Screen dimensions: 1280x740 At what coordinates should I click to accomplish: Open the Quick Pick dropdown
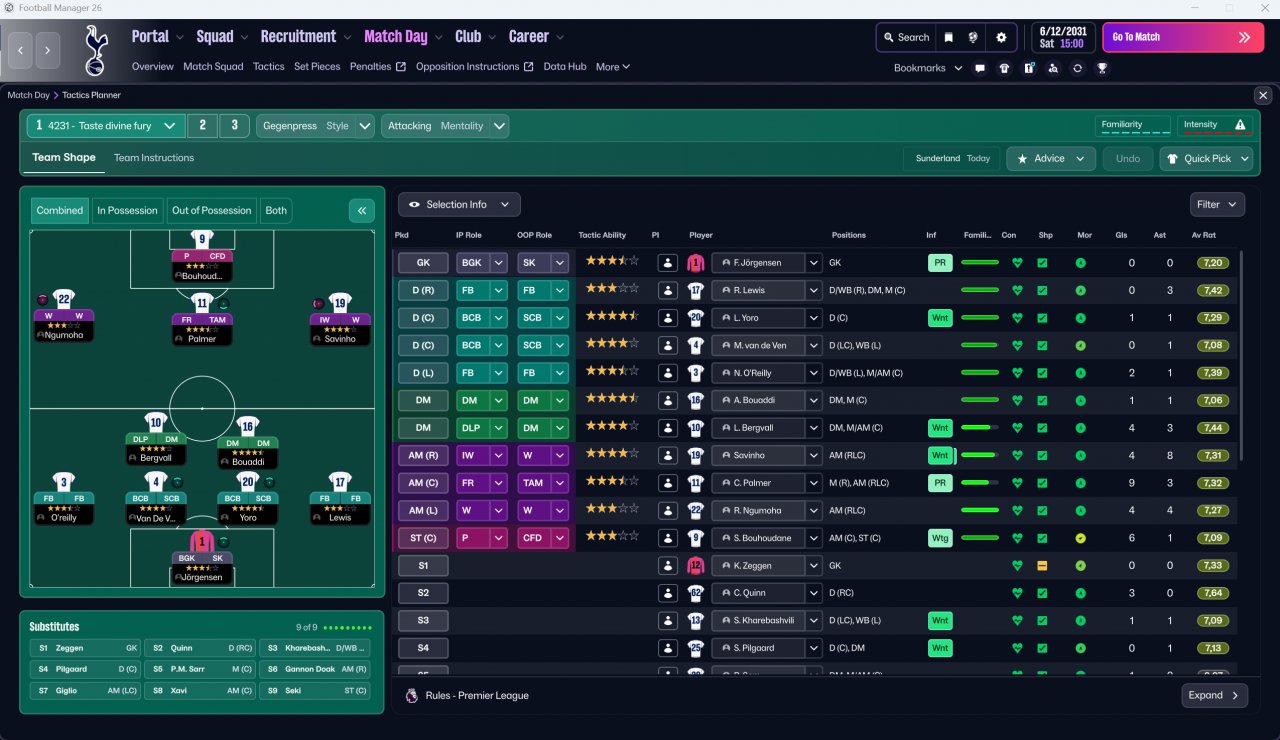1207,158
